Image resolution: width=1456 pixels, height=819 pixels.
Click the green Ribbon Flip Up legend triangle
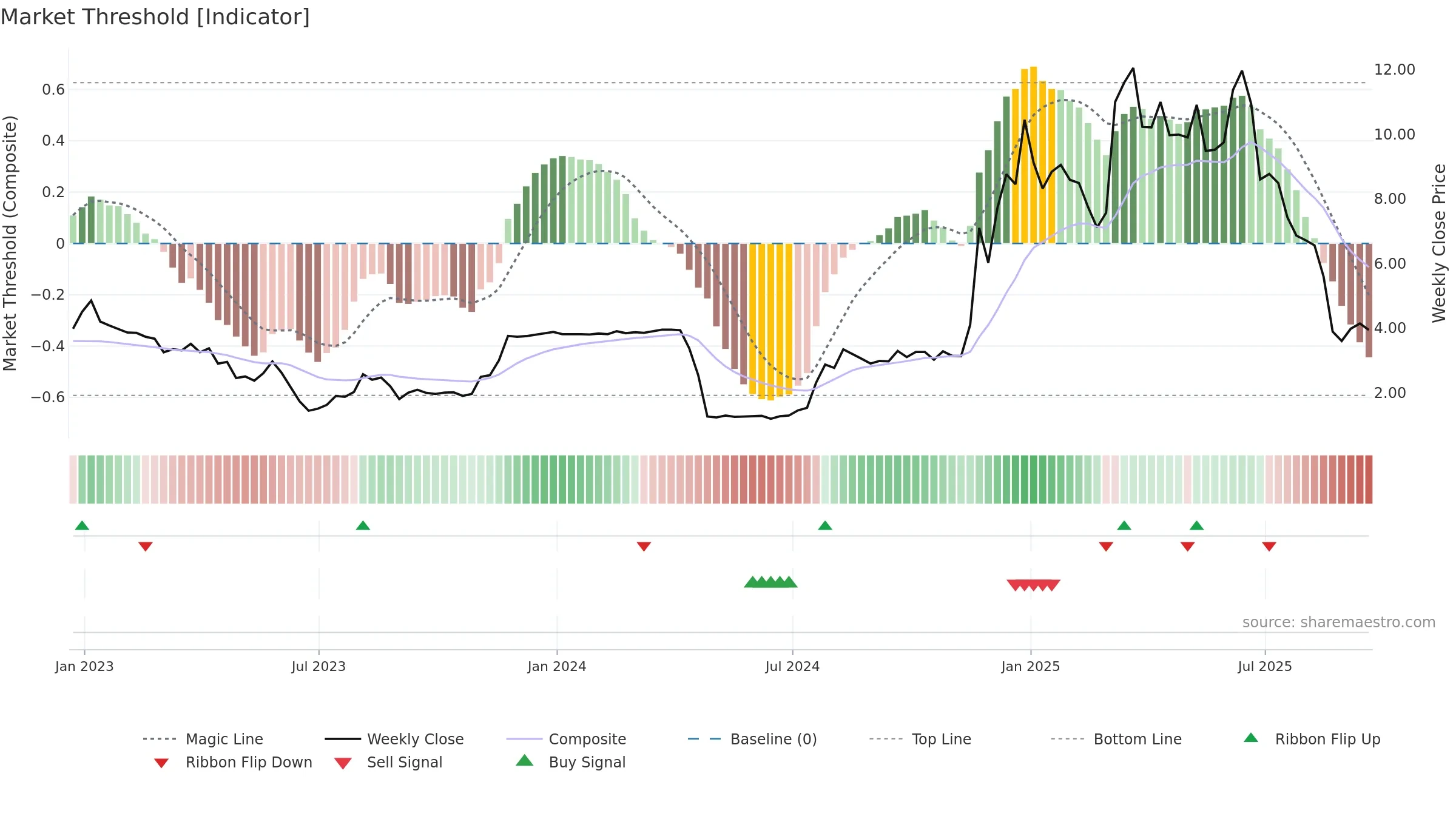(1251, 738)
